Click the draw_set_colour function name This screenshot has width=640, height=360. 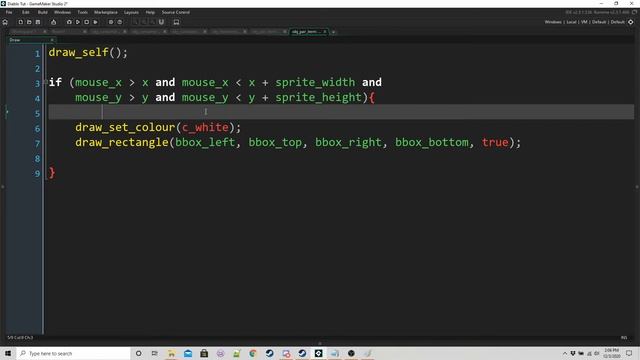(x=125, y=127)
